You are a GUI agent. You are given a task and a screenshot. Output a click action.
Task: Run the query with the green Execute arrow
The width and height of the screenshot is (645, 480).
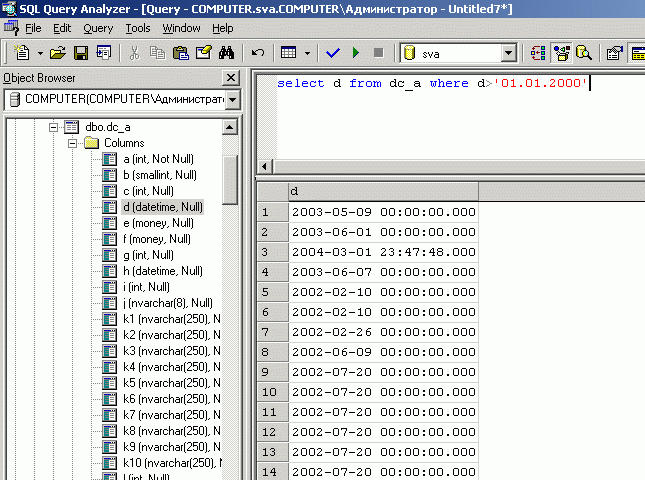click(356, 53)
